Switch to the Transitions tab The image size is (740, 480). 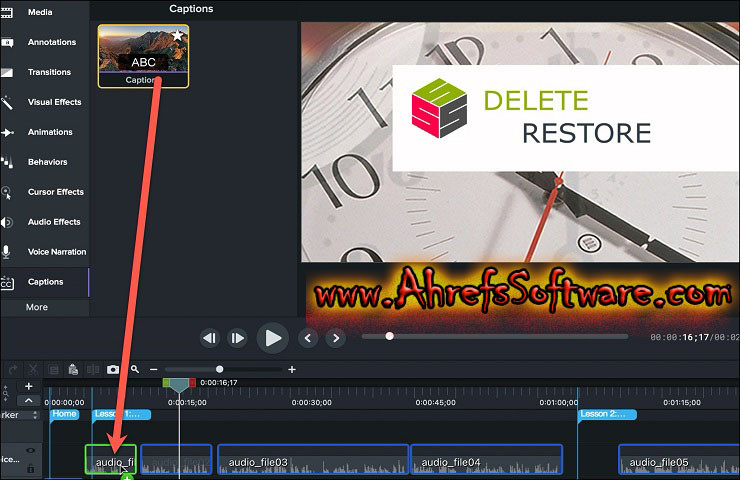(49, 72)
